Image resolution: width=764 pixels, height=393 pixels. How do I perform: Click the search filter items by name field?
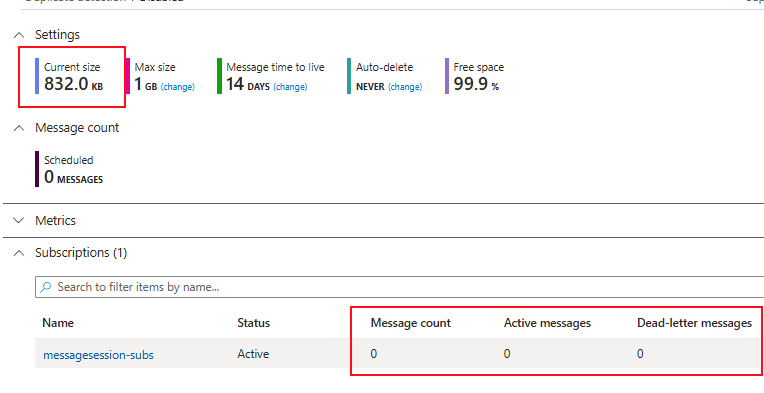(x=400, y=287)
